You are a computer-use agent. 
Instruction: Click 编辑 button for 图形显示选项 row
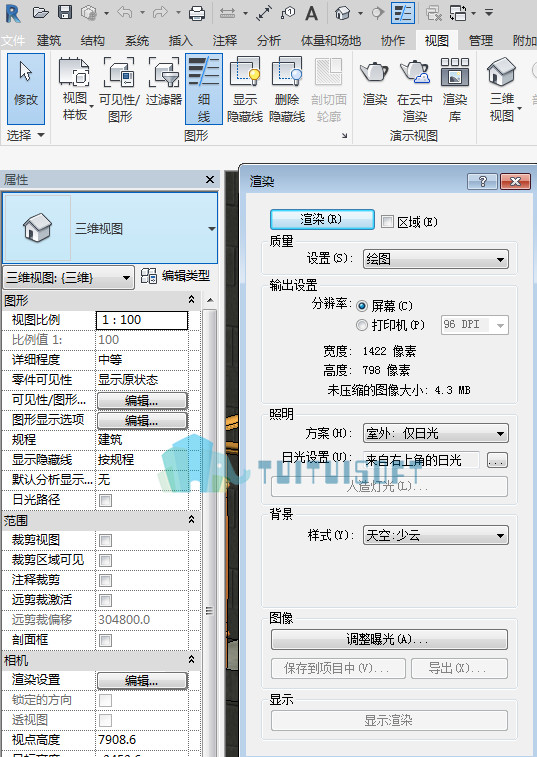pyautogui.click(x=142, y=421)
